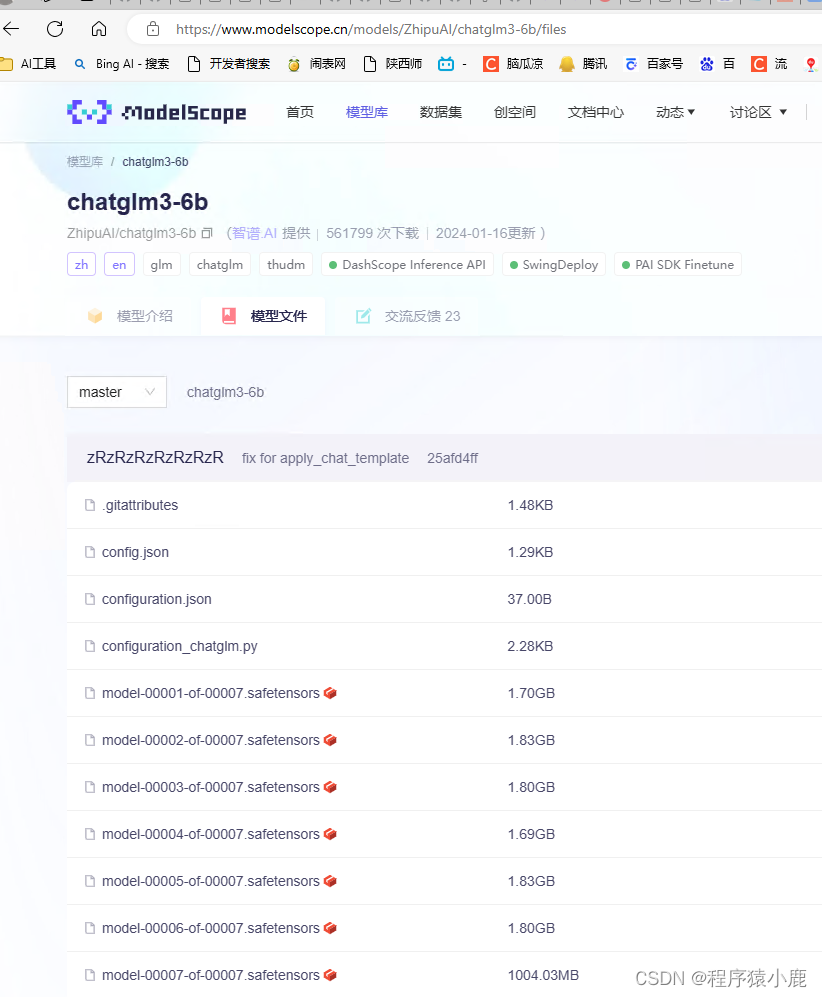Image resolution: width=822 pixels, height=997 pixels.
Task: Go to 首页 in navigation
Action: click(x=300, y=113)
